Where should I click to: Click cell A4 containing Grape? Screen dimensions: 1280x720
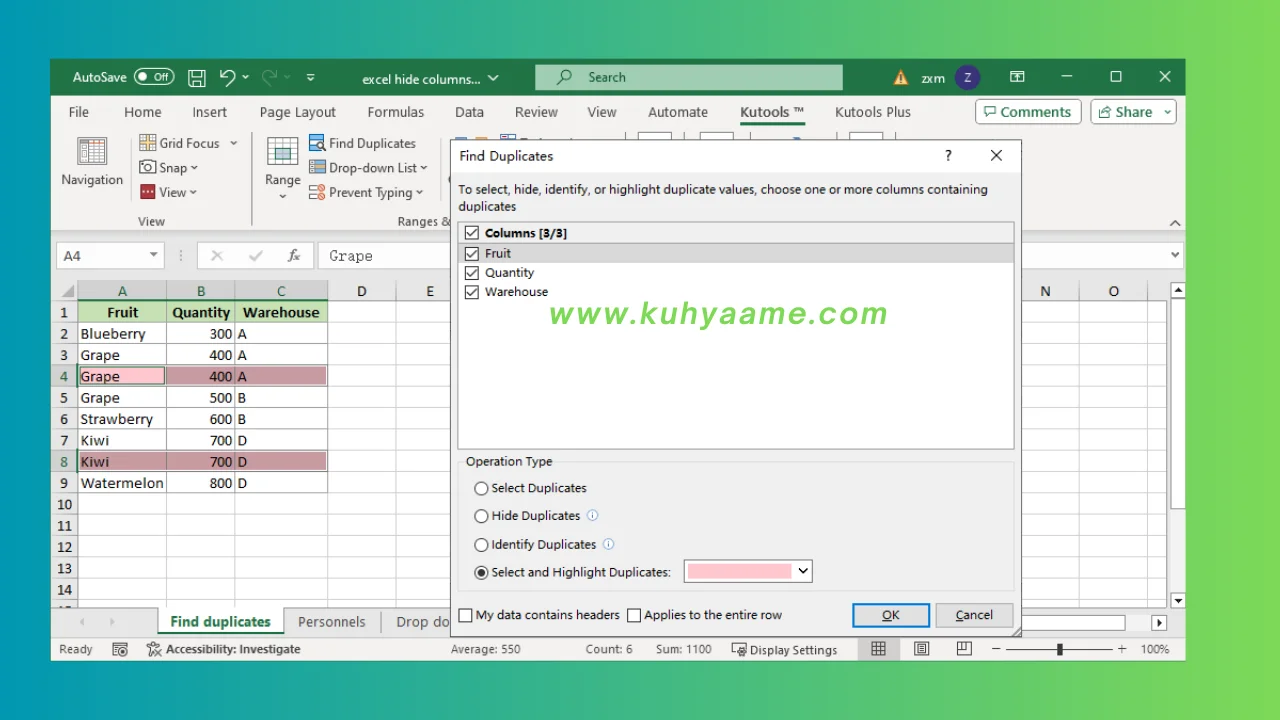(122, 376)
